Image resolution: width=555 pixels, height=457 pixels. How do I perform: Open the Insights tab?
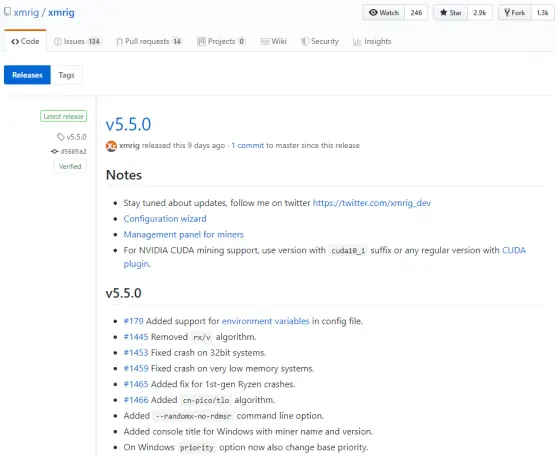(372, 41)
